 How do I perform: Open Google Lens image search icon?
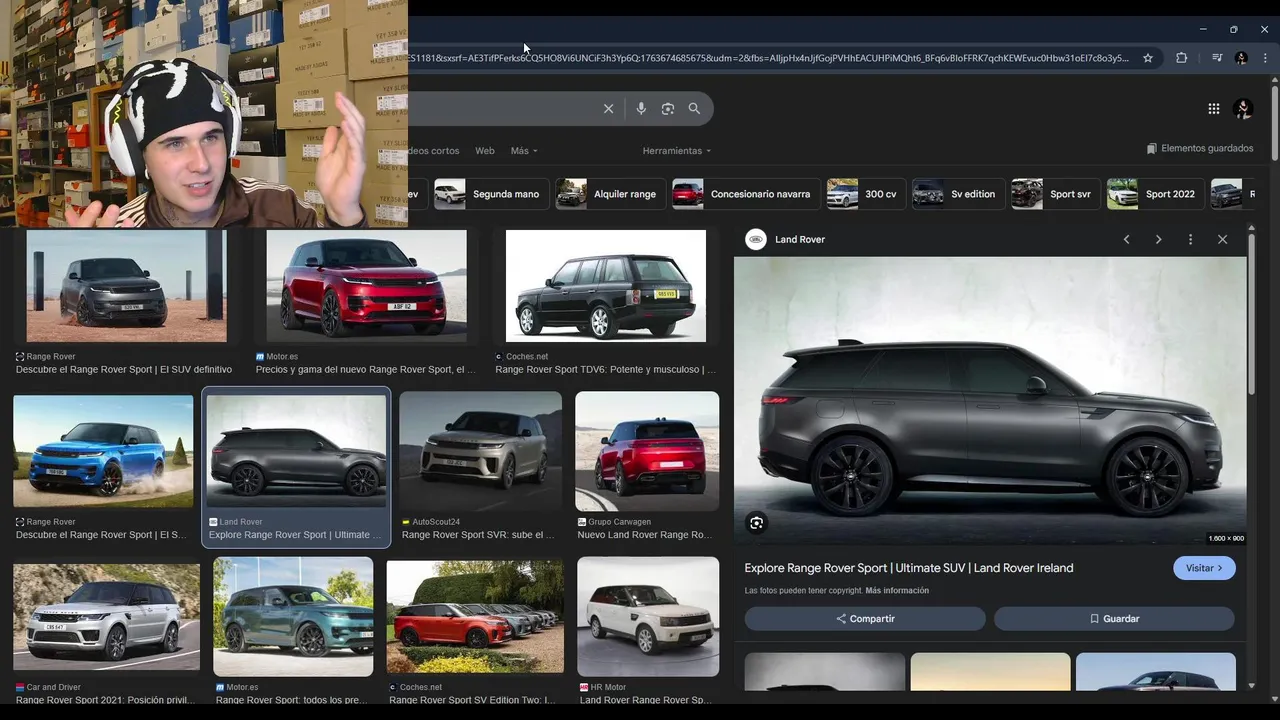click(668, 109)
